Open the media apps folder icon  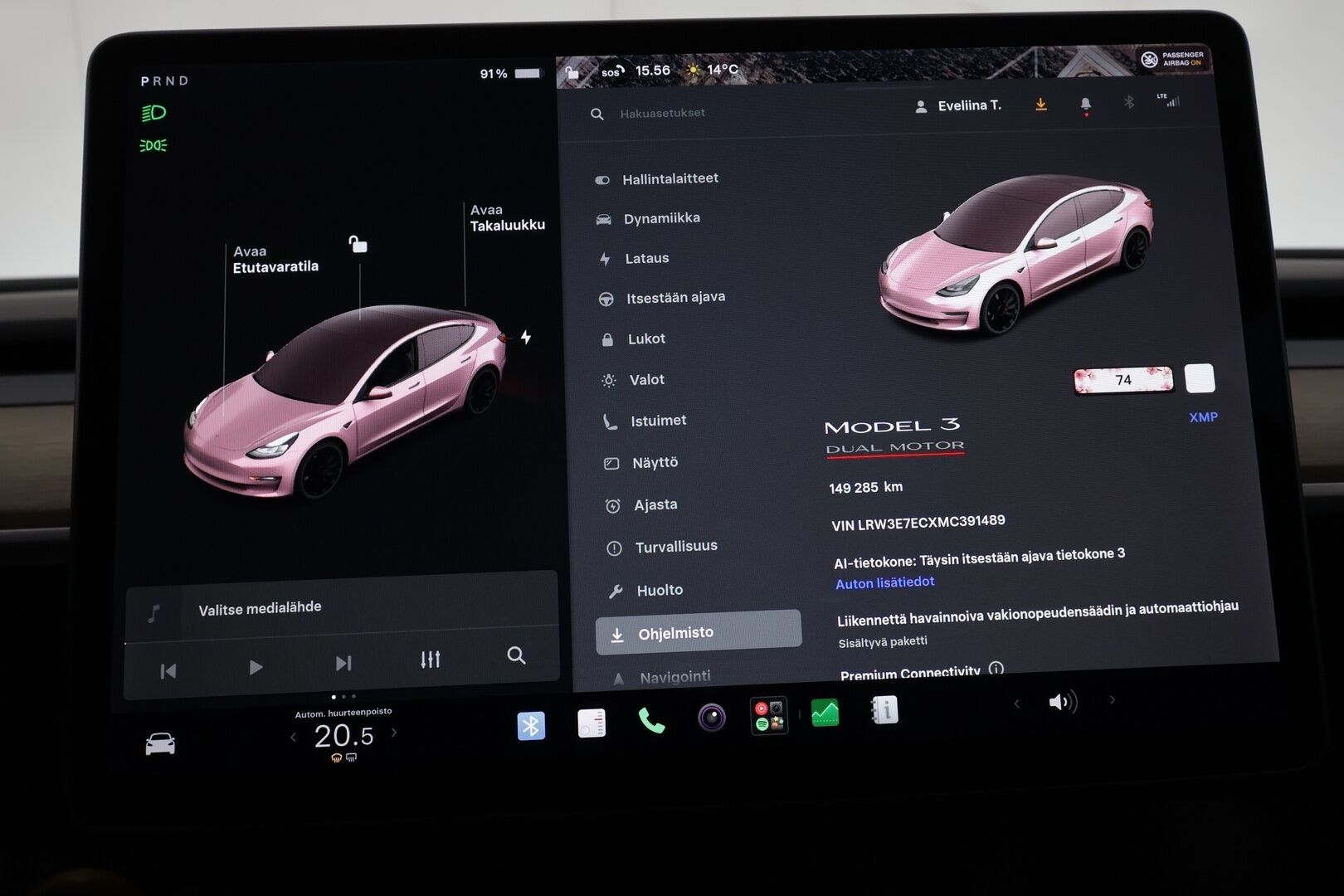coord(768,715)
